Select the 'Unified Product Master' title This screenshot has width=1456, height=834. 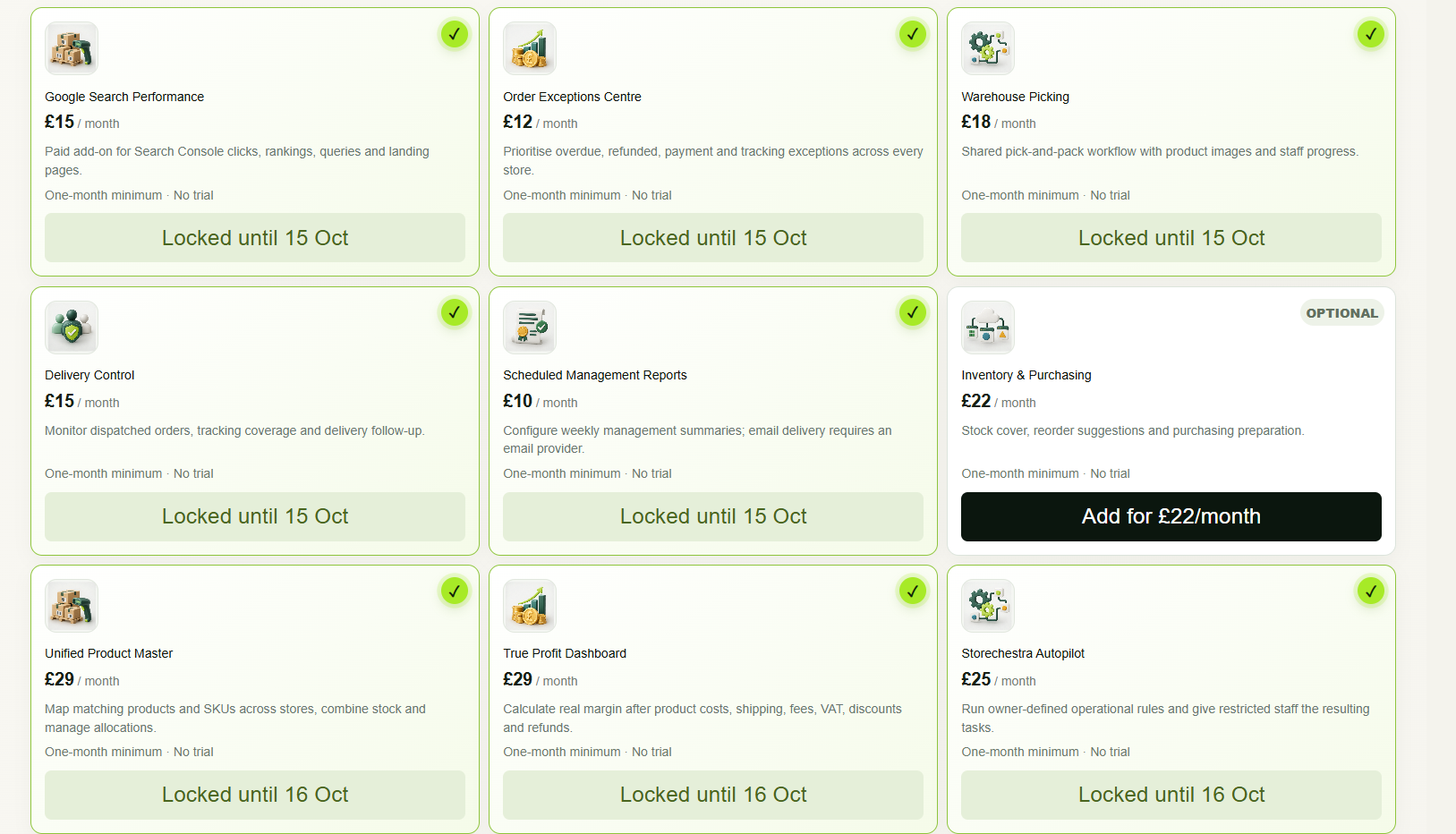109,653
